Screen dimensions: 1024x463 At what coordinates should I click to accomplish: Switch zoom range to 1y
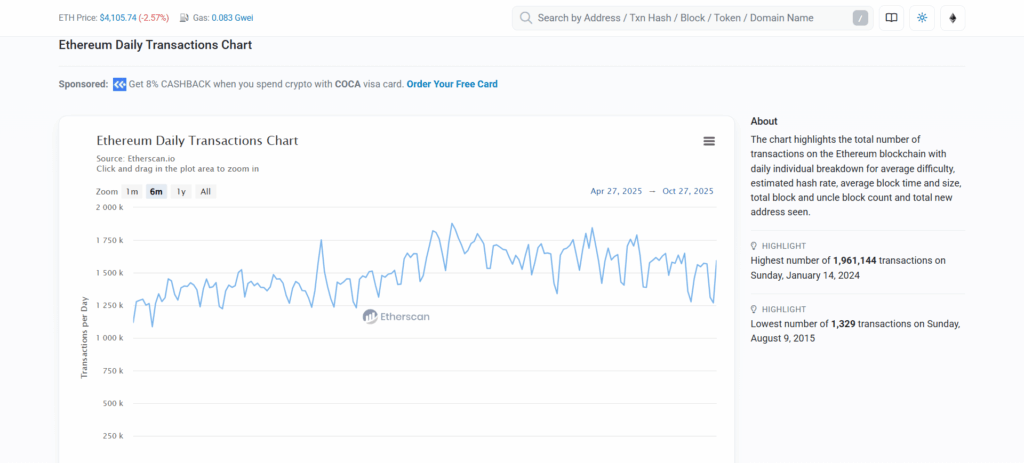[180, 191]
